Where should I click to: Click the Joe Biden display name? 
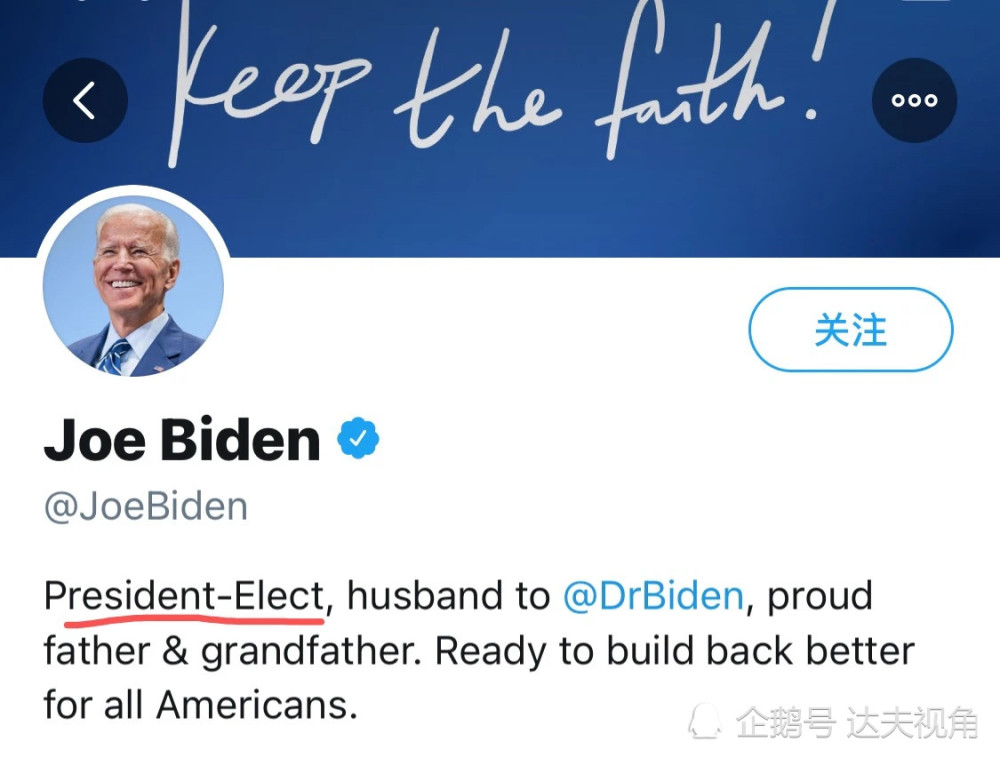pyautogui.click(x=182, y=439)
